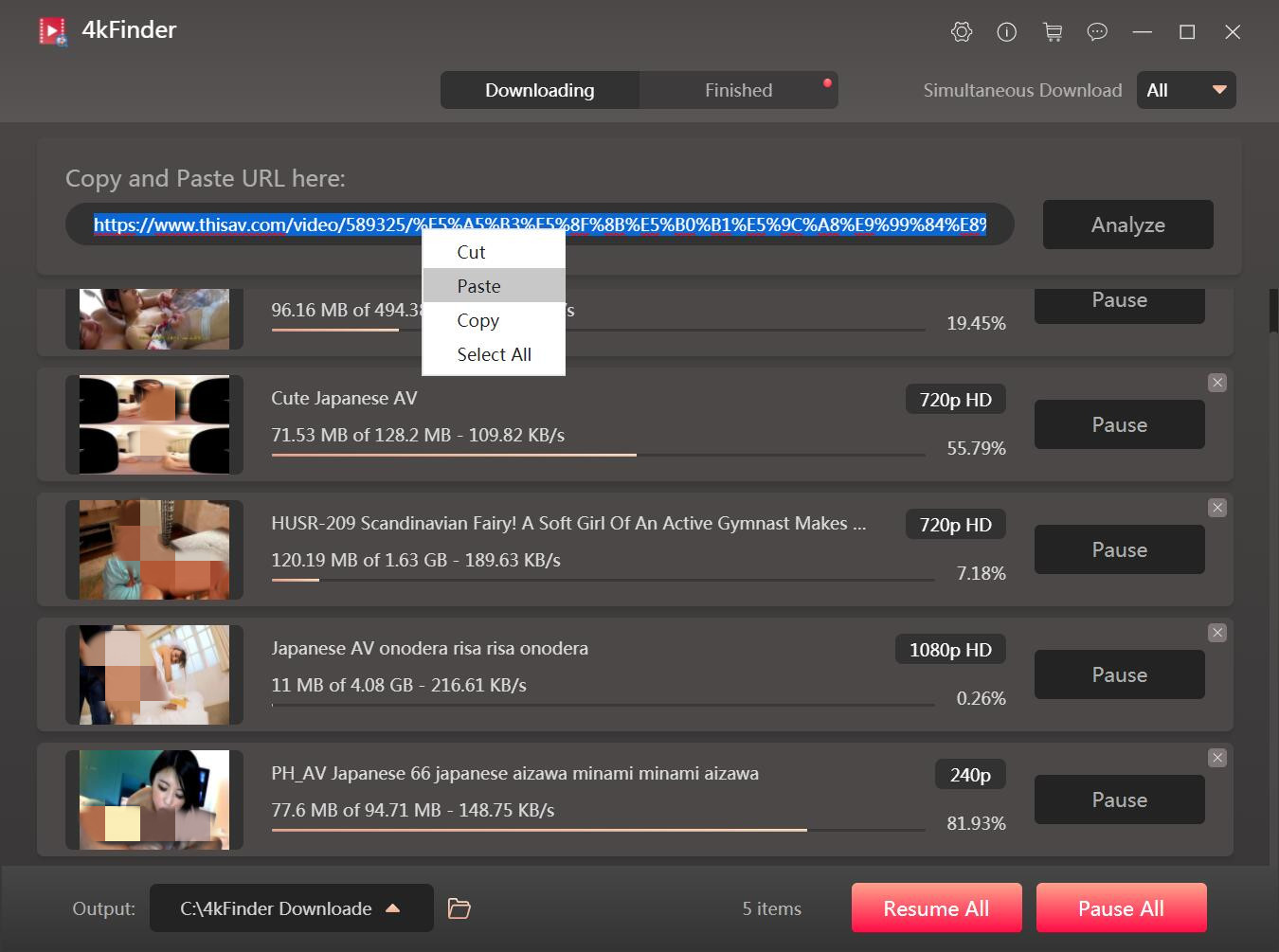Switch to the Finished tab

(x=738, y=90)
